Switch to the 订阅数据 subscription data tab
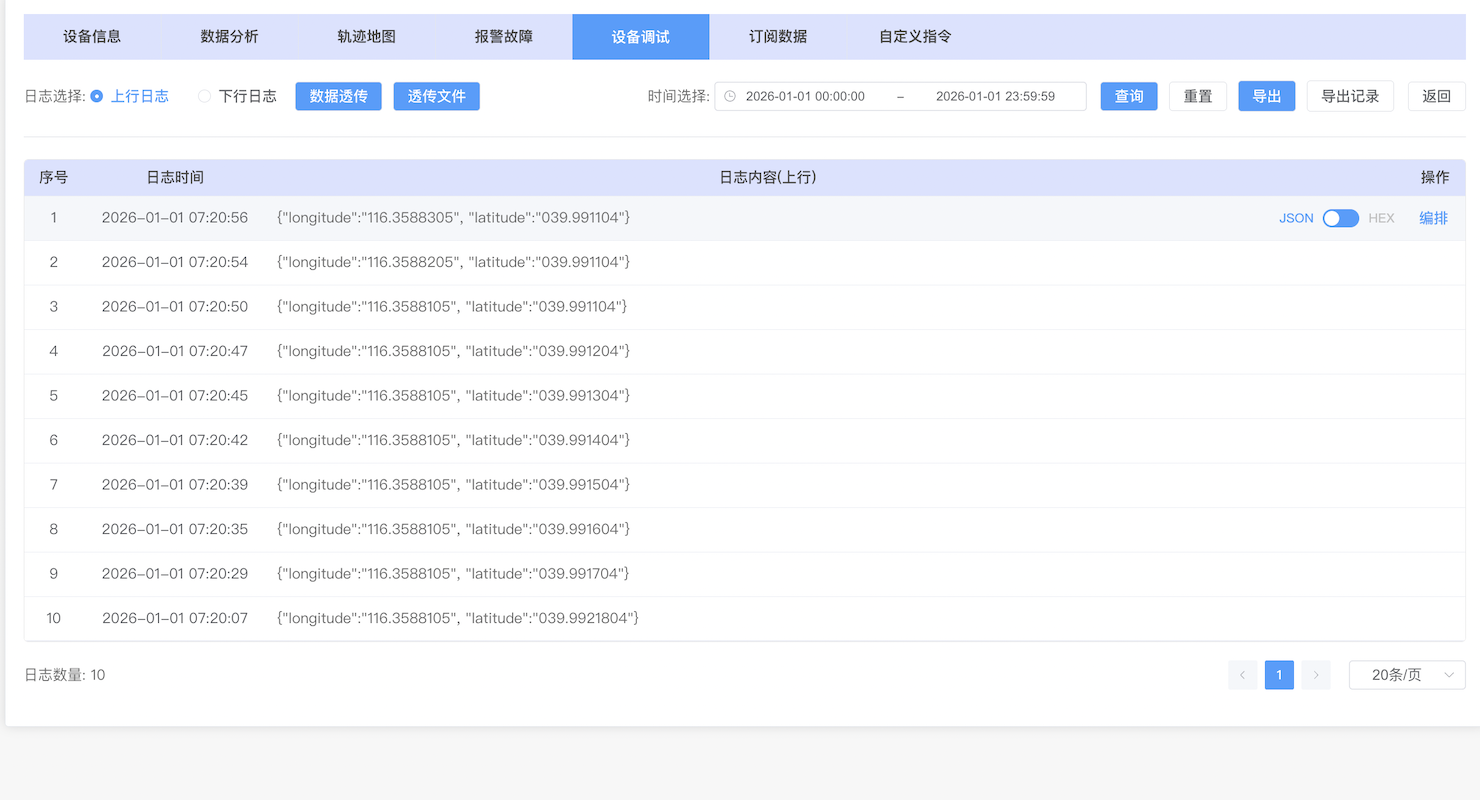1480x800 pixels. click(775, 36)
